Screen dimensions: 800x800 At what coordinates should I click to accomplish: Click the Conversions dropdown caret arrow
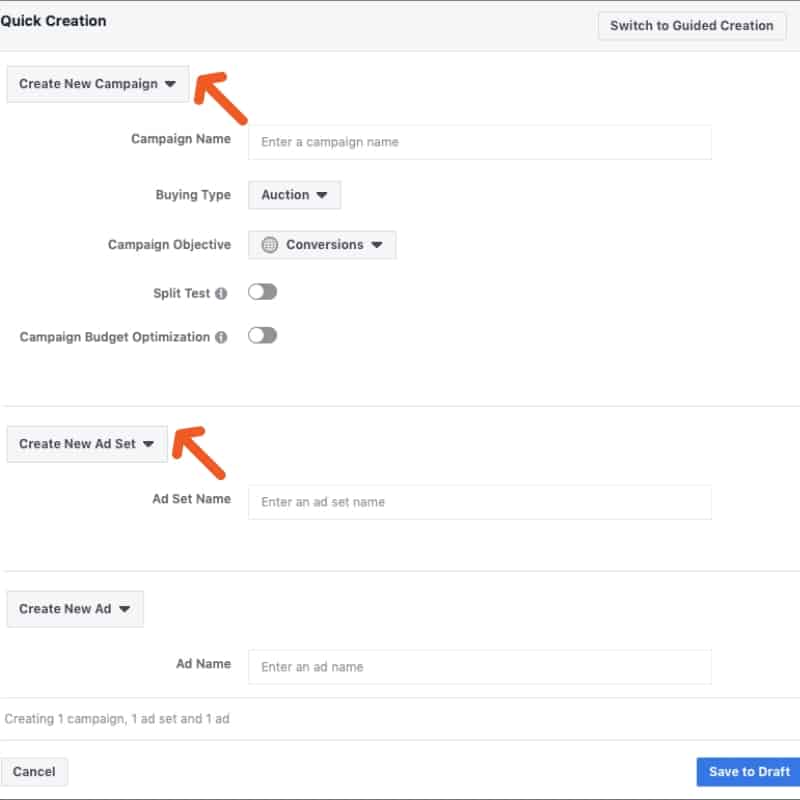[x=377, y=245]
